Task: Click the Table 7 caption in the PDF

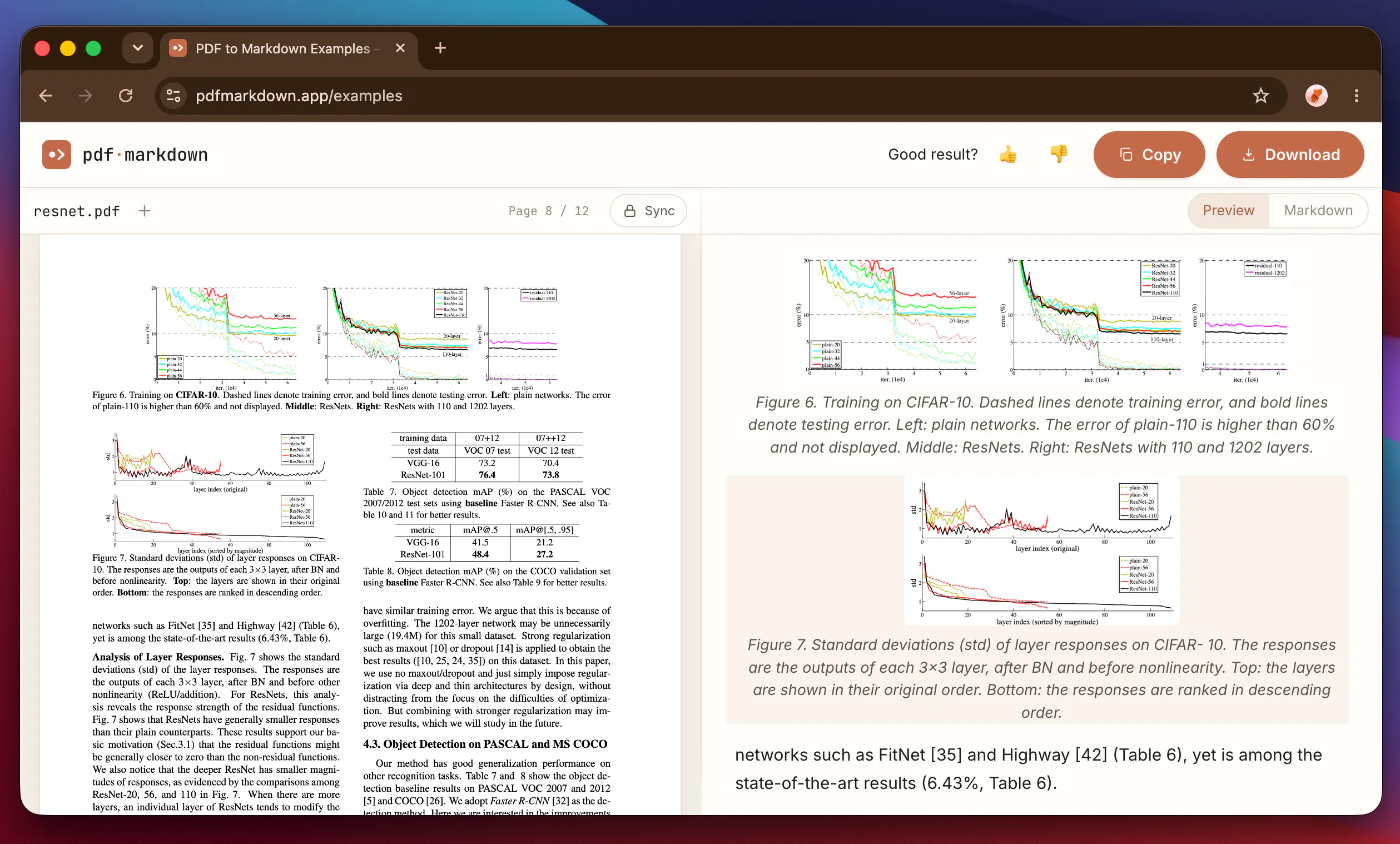Action: point(486,503)
